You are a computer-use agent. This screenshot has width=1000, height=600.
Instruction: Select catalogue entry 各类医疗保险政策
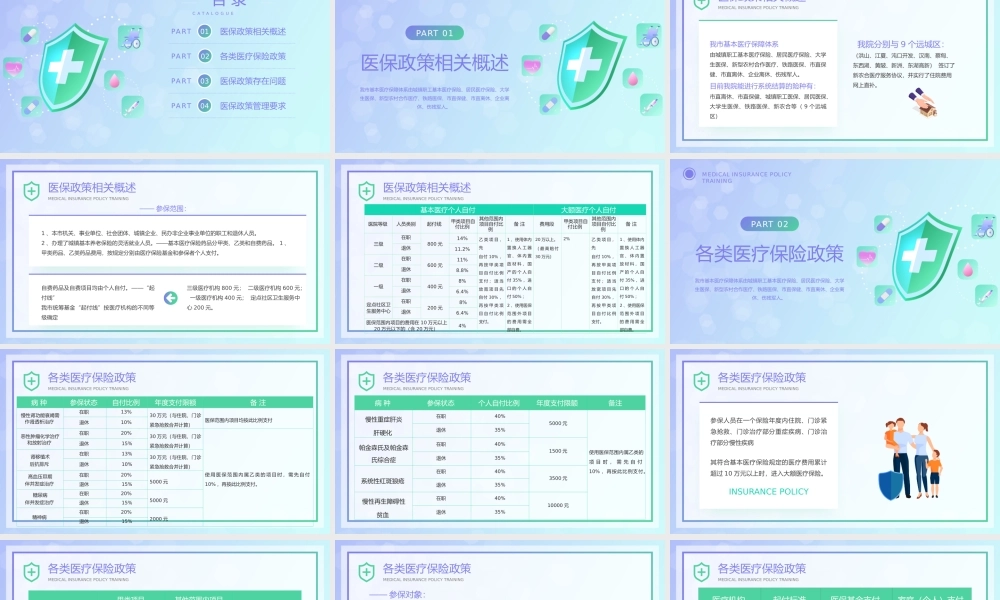253,56
